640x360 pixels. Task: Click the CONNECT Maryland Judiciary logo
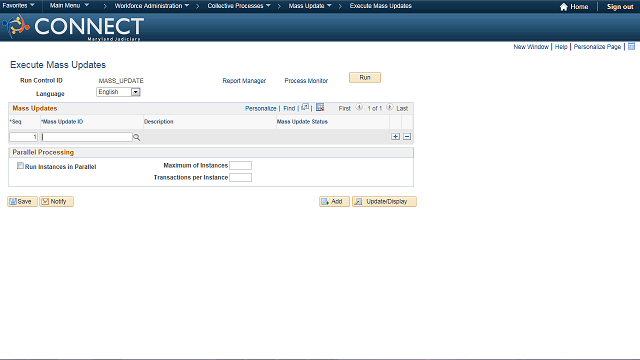pyautogui.click(x=73, y=27)
